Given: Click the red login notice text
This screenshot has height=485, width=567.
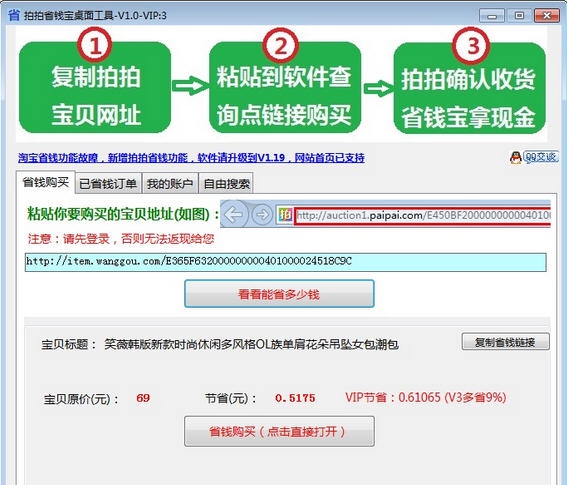Looking at the screenshot, I should 121,239.
